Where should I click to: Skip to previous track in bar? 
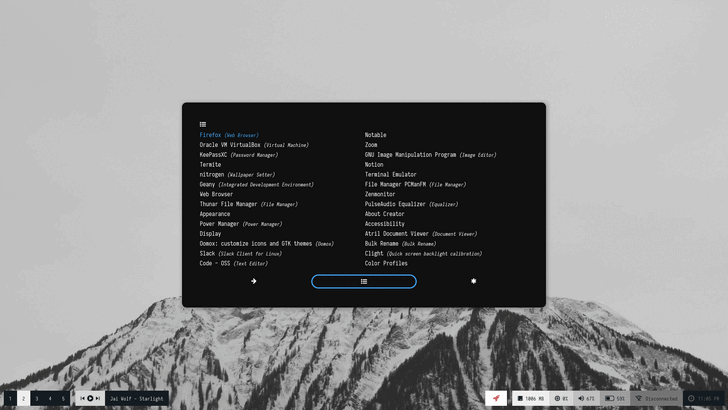82,398
